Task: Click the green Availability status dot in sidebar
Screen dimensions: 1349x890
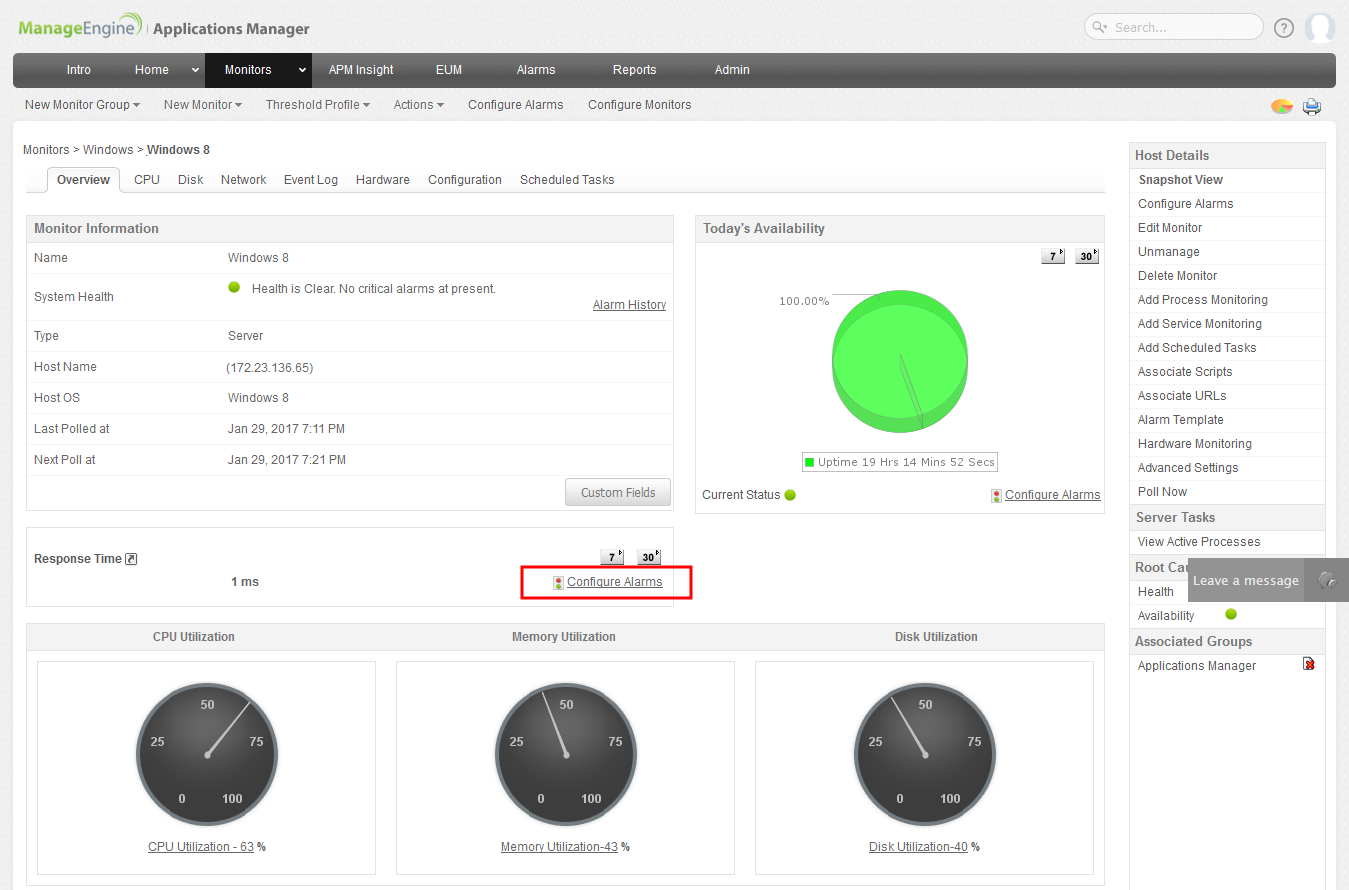Action: [1231, 615]
